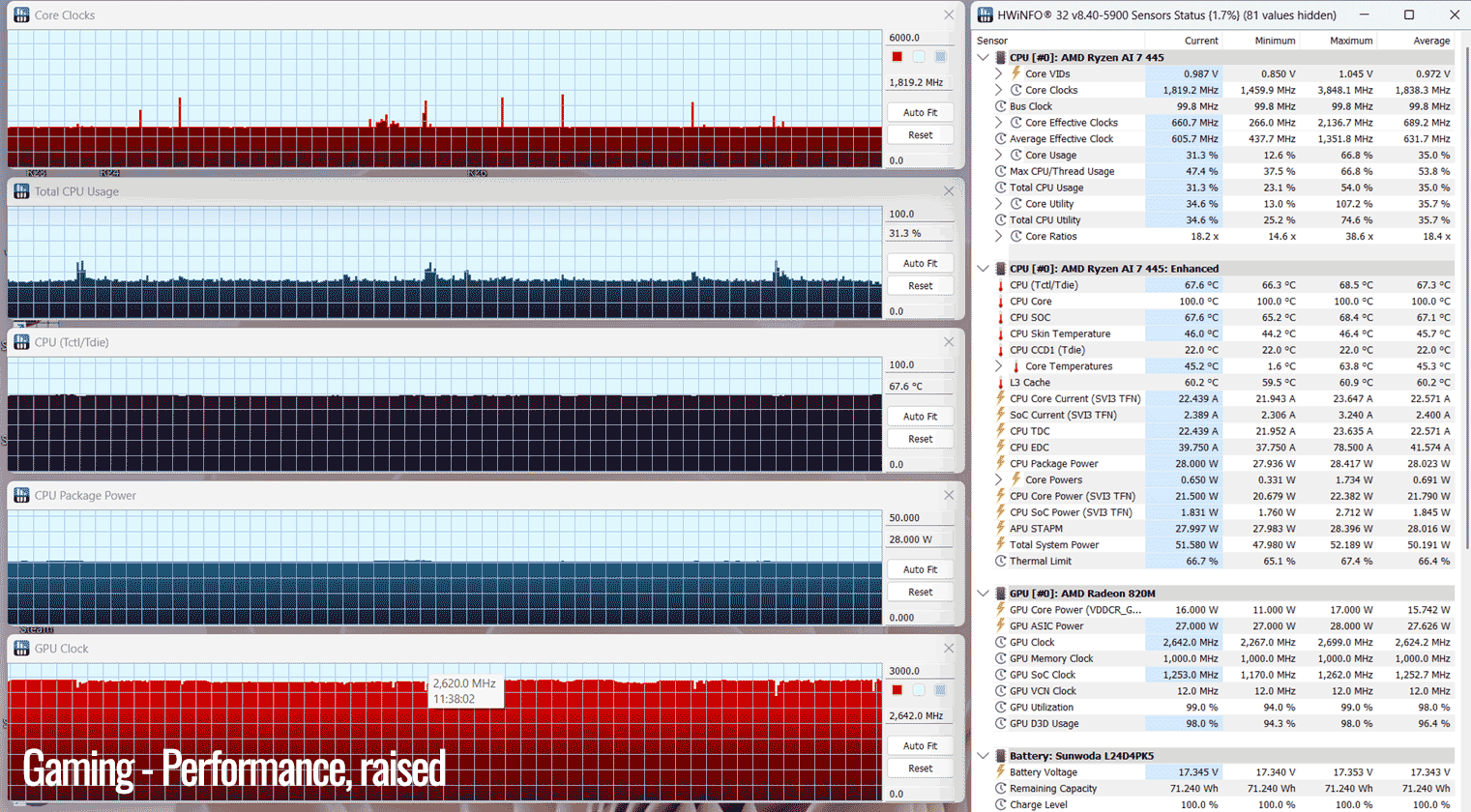Click the 17.345 V current Battery Voltage value
This screenshot has height=812, width=1471.
(x=1198, y=772)
